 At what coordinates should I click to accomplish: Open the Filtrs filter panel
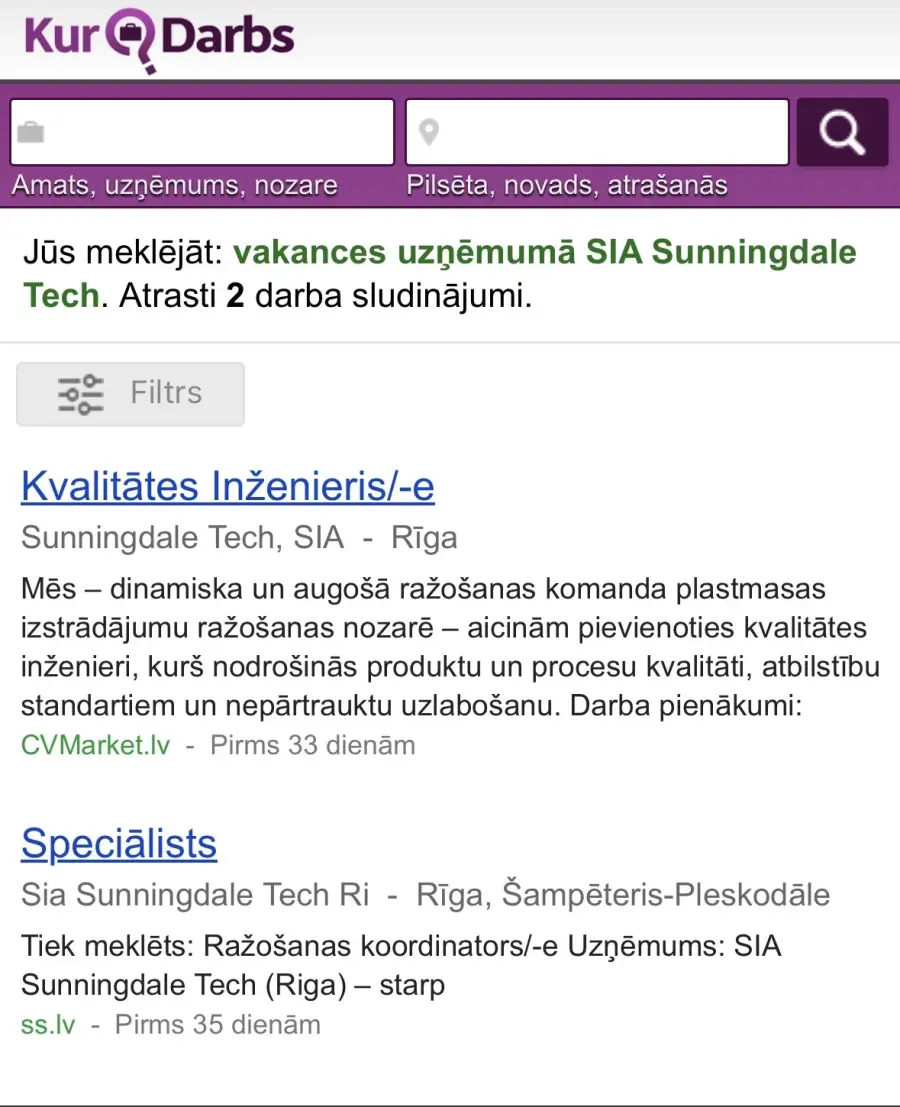[x=131, y=394]
